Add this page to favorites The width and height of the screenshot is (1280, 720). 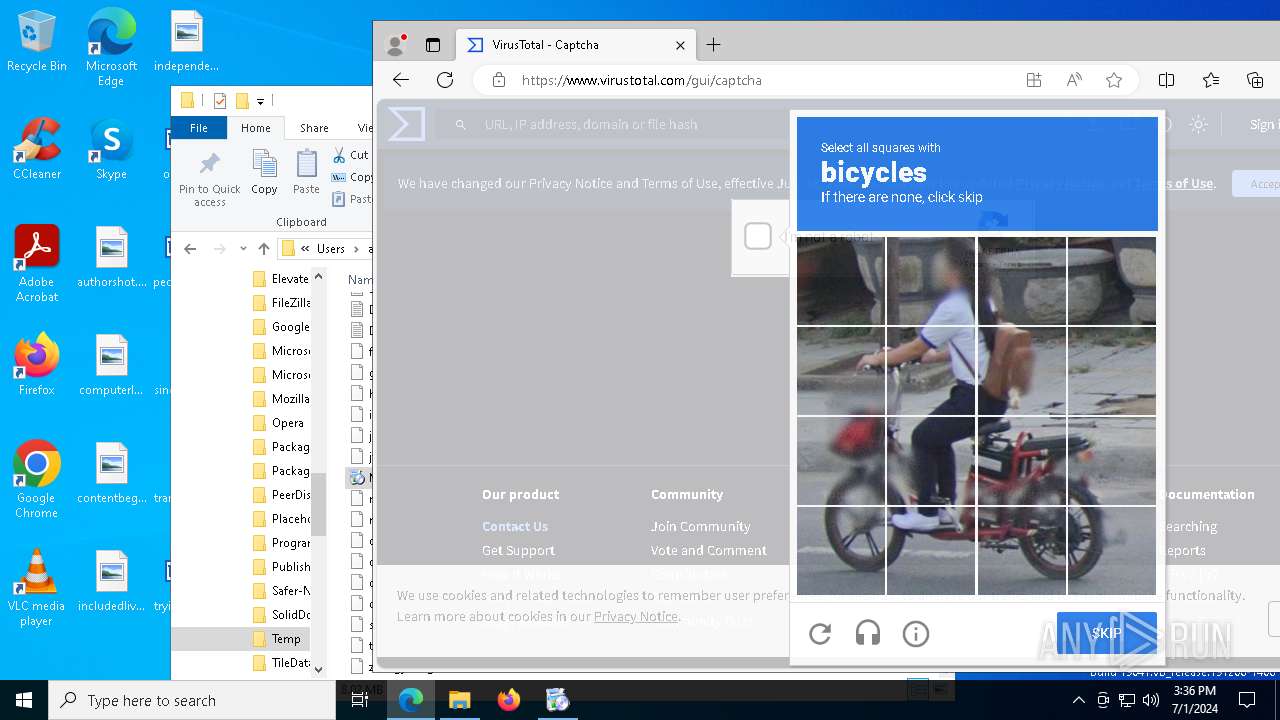point(1114,80)
